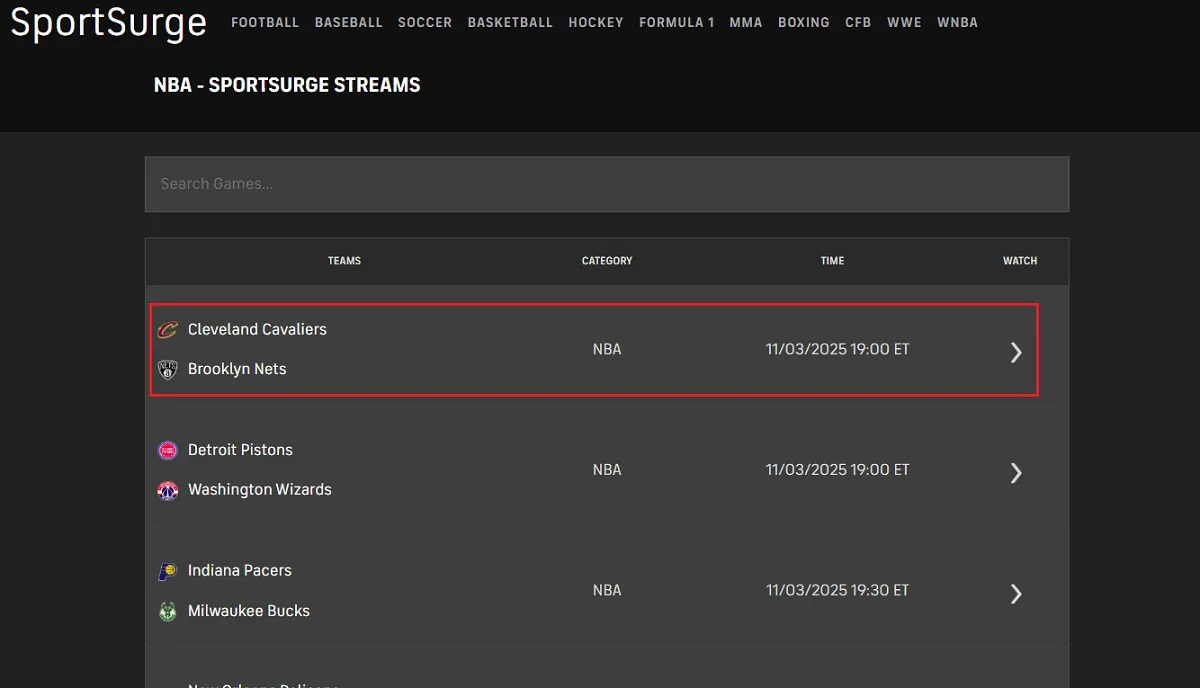
Task: Open the BASKETBALL nav item
Action: (510, 22)
